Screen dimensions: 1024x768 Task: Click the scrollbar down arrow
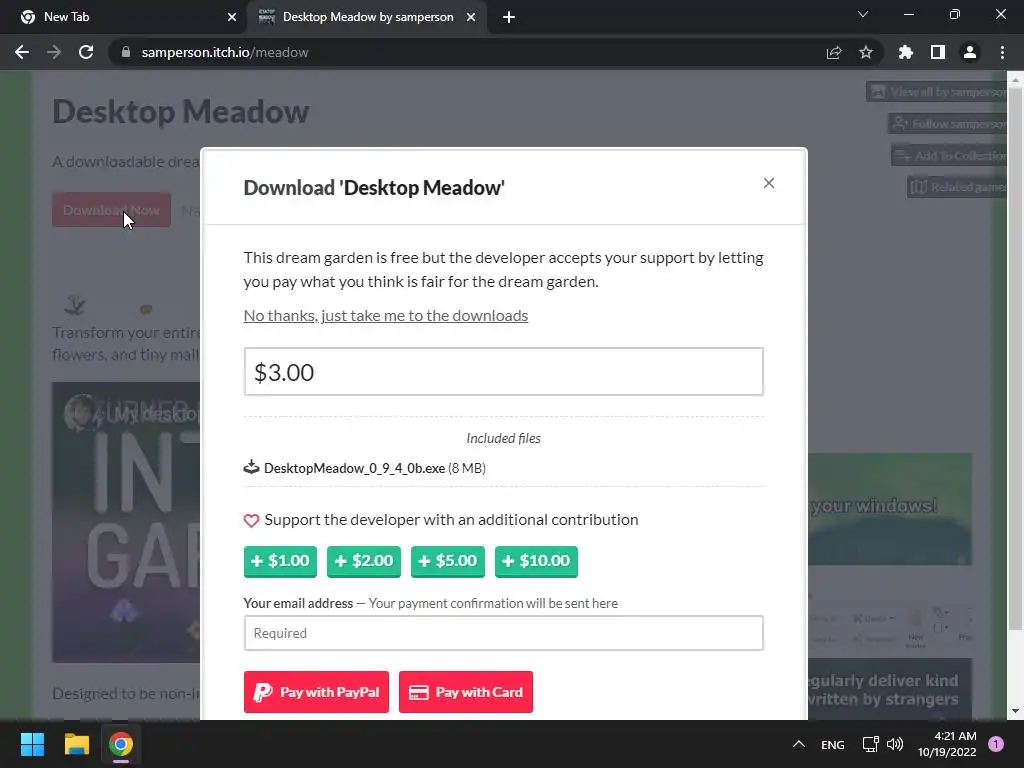tap(1015, 711)
